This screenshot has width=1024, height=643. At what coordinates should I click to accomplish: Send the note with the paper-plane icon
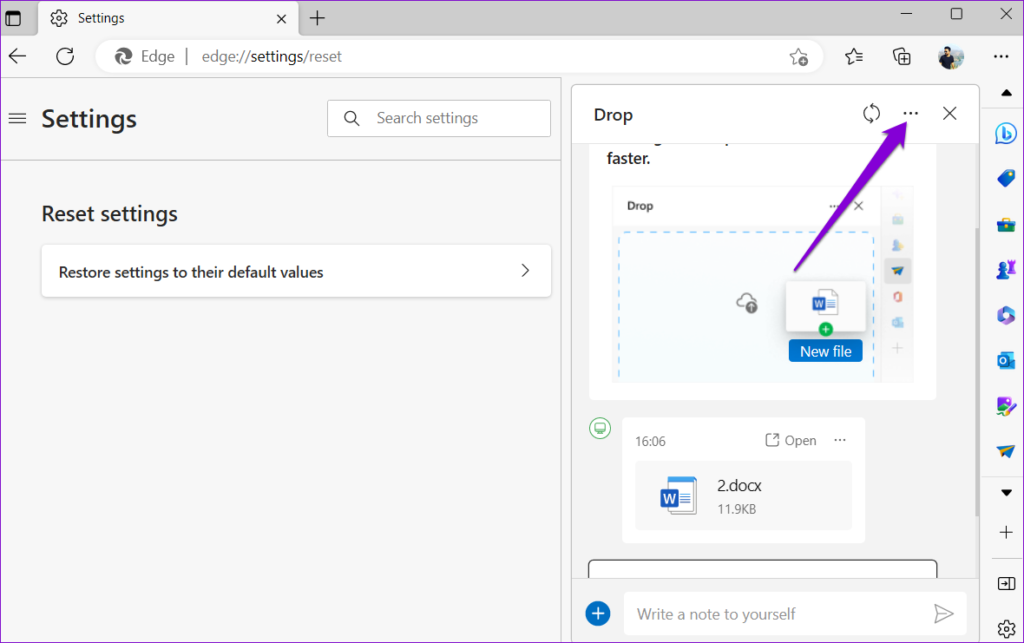(x=944, y=613)
